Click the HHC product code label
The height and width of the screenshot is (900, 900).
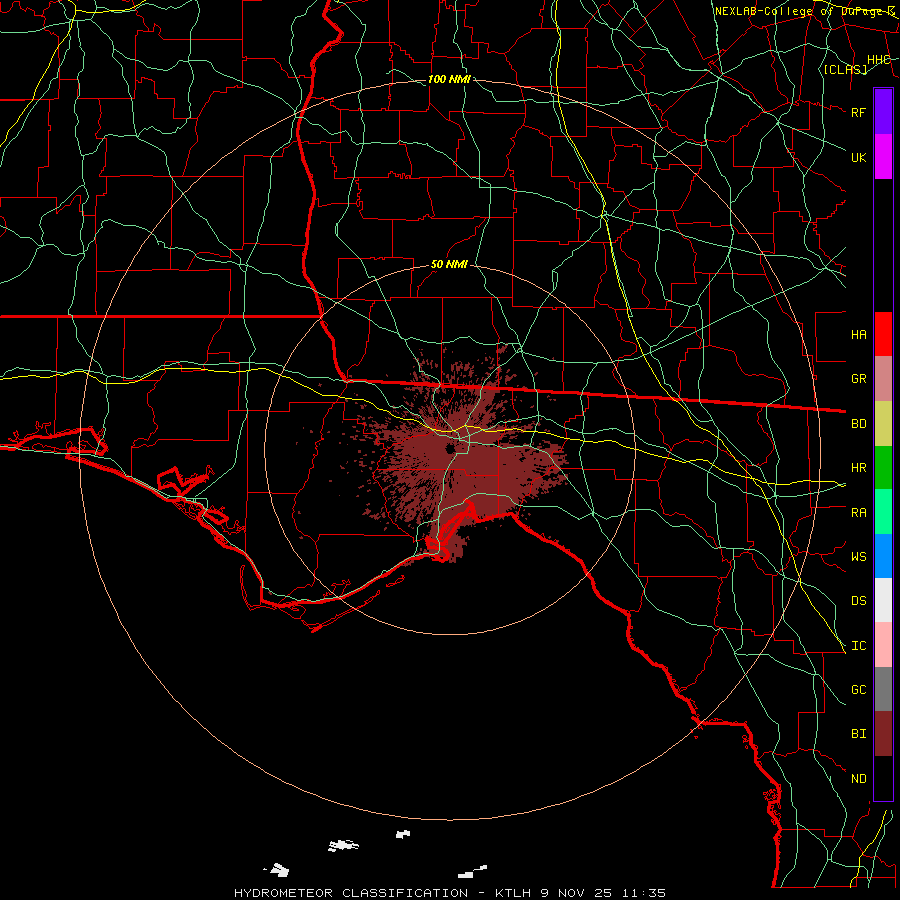tap(878, 60)
